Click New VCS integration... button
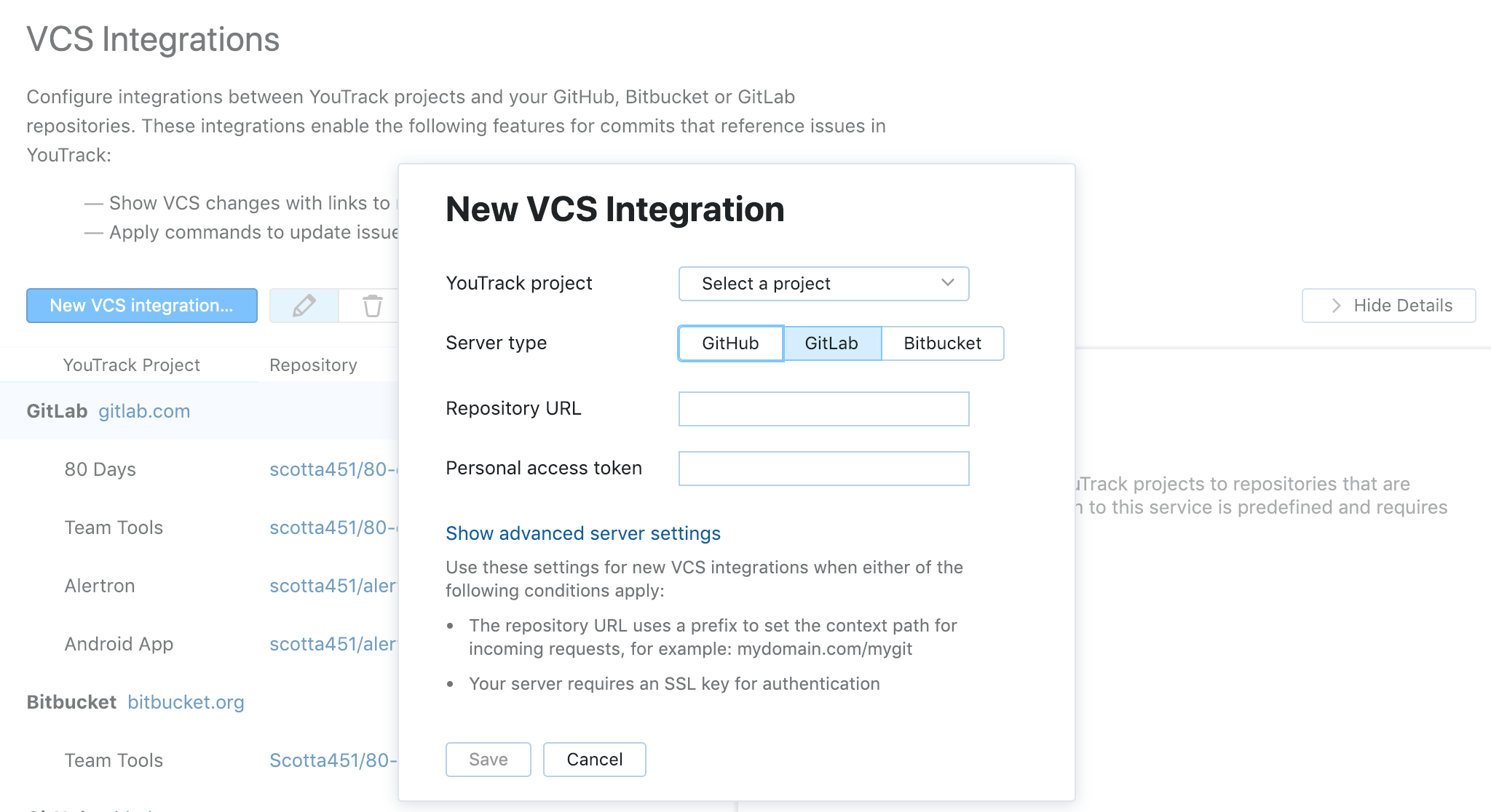 (x=141, y=306)
